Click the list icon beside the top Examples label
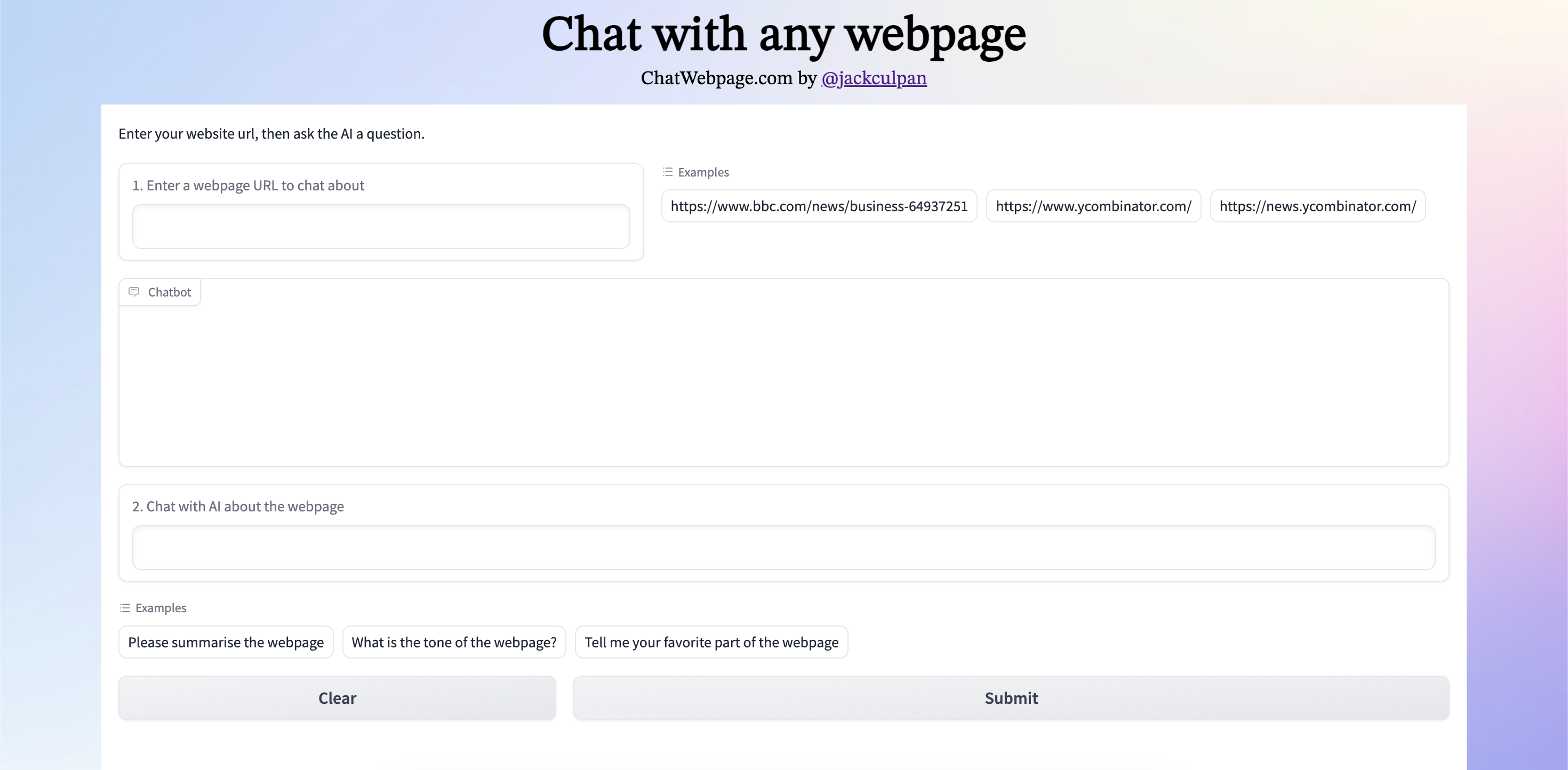Screen dimensions: 1568x770 click(667, 172)
